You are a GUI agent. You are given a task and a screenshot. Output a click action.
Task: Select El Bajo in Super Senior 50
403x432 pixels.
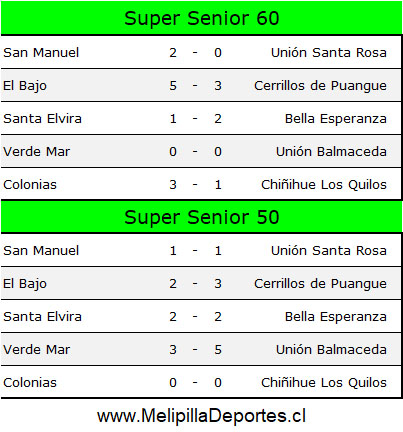tap(25, 284)
